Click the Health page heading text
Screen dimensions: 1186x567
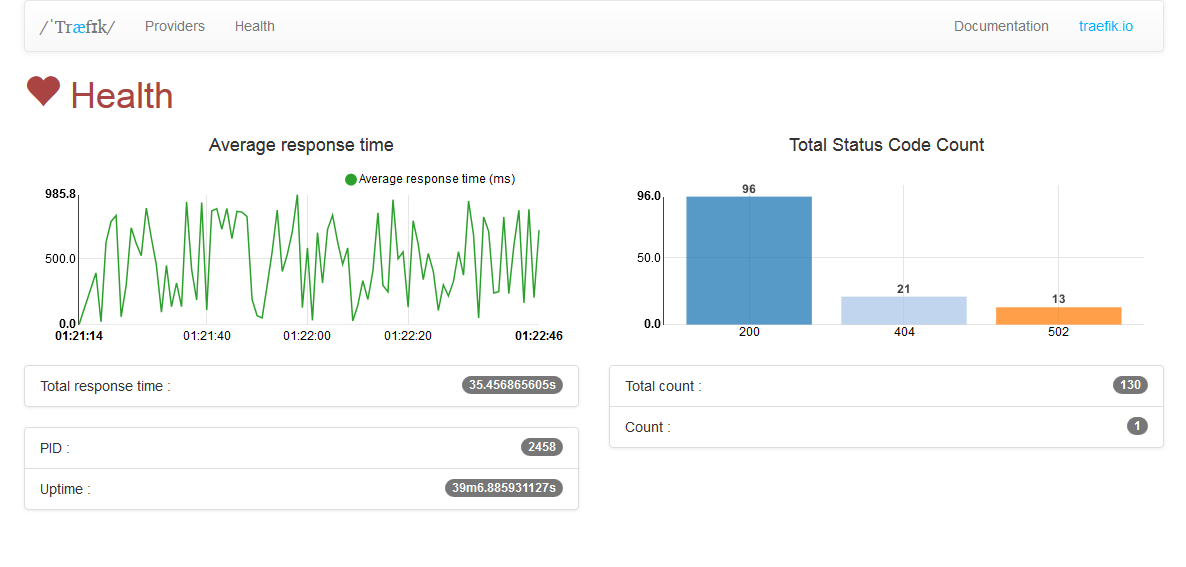(122, 96)
